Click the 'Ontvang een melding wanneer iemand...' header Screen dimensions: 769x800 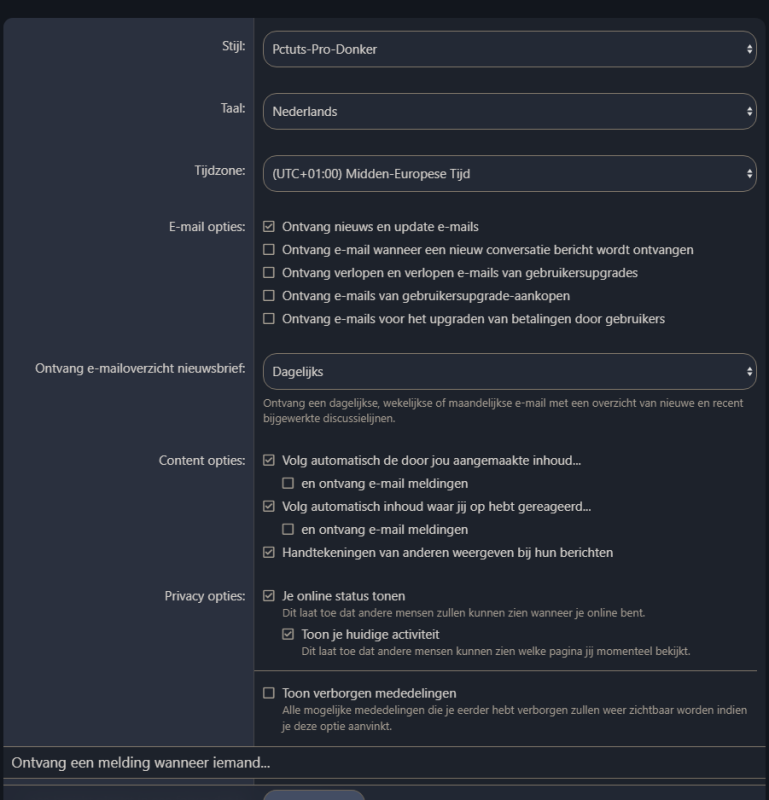pyautogui.click(x=141, y=763)
